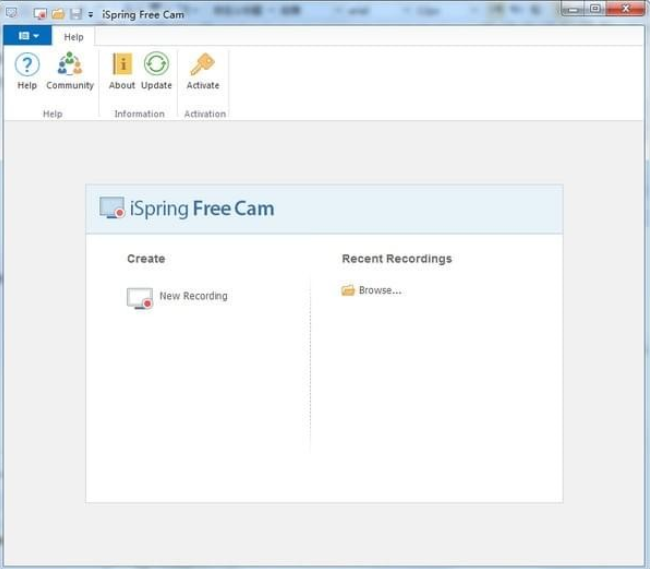Start a New Recording

point(177,298)
